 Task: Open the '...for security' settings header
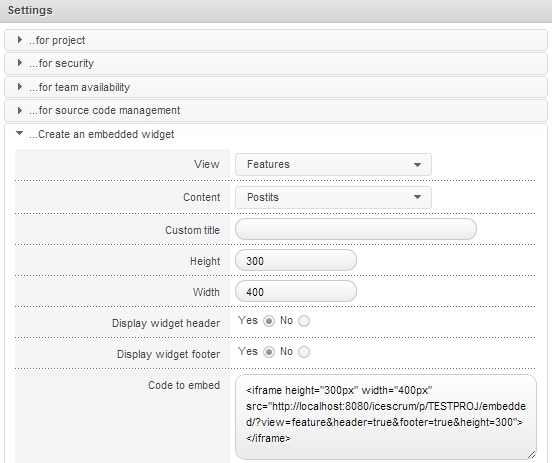click(x=276, y=63)
